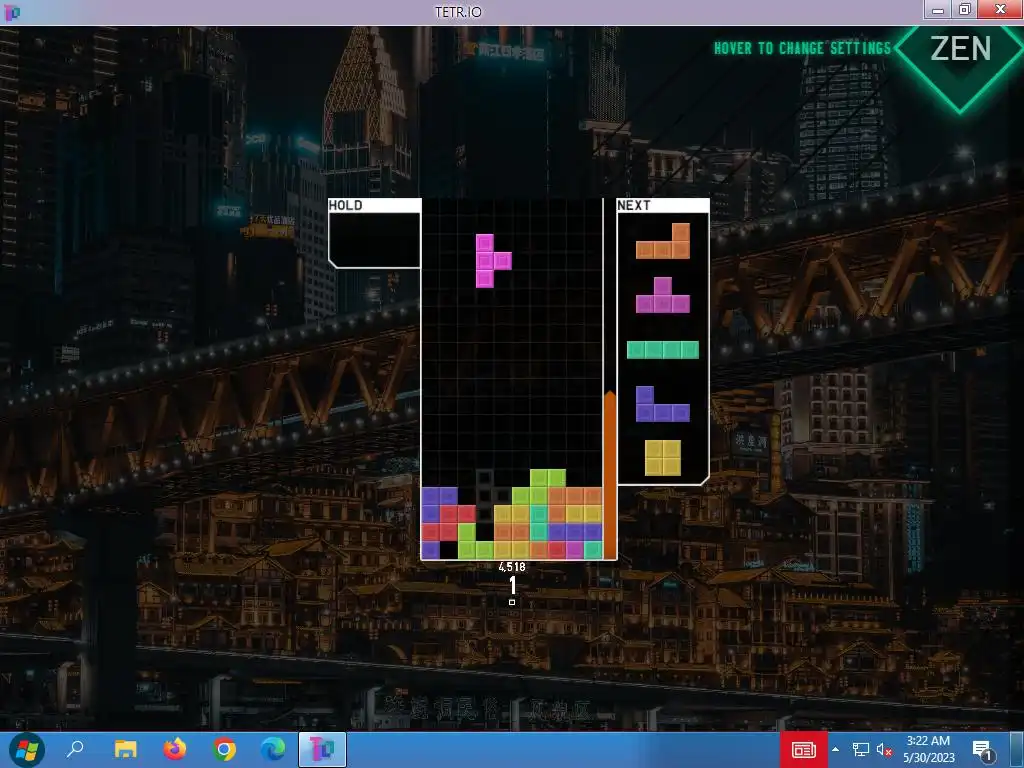Click the green I piece in NEXT queue
The image size is (1024, 768).
[663, 350]
